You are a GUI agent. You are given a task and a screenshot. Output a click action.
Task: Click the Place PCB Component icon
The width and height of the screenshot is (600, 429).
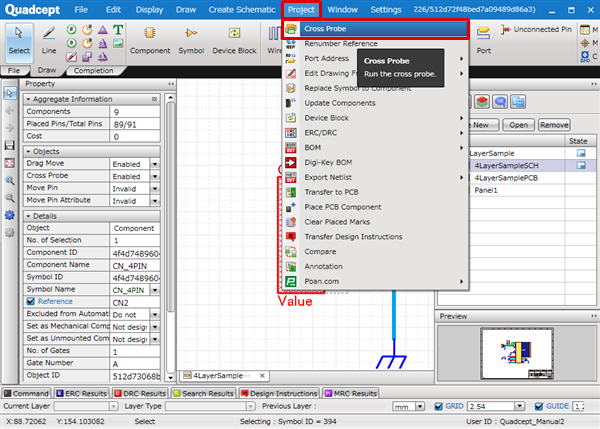(x=291, y=207)
